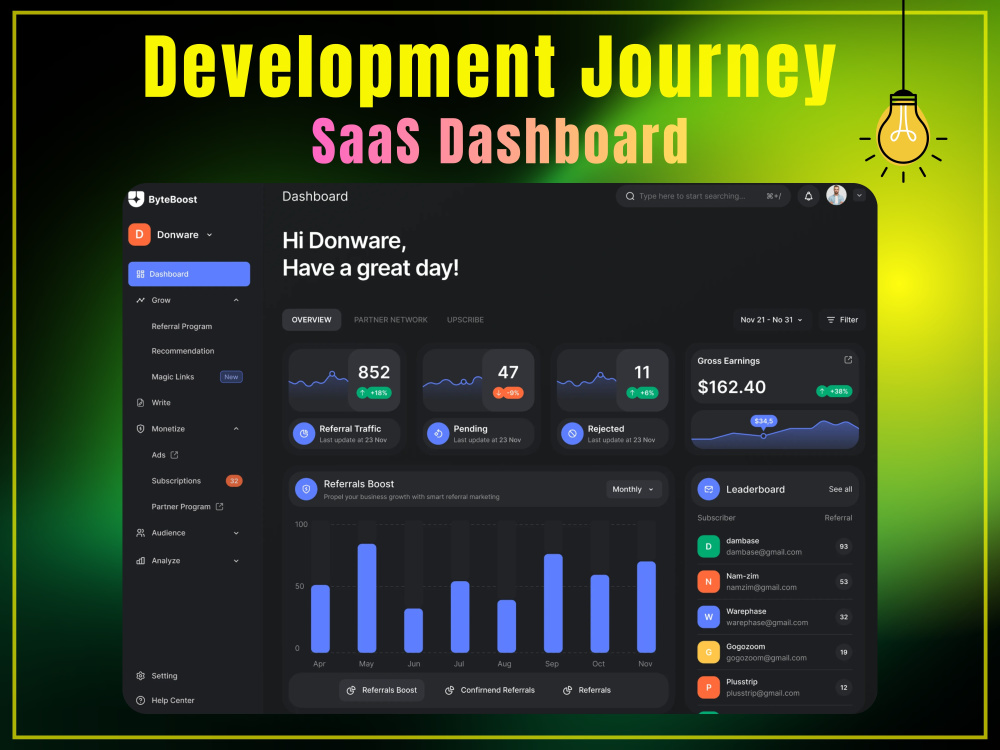This screenshot has height=750, width=1000.
Task: Toggle Referrals Boost chart legend
Action: point(381,690)
